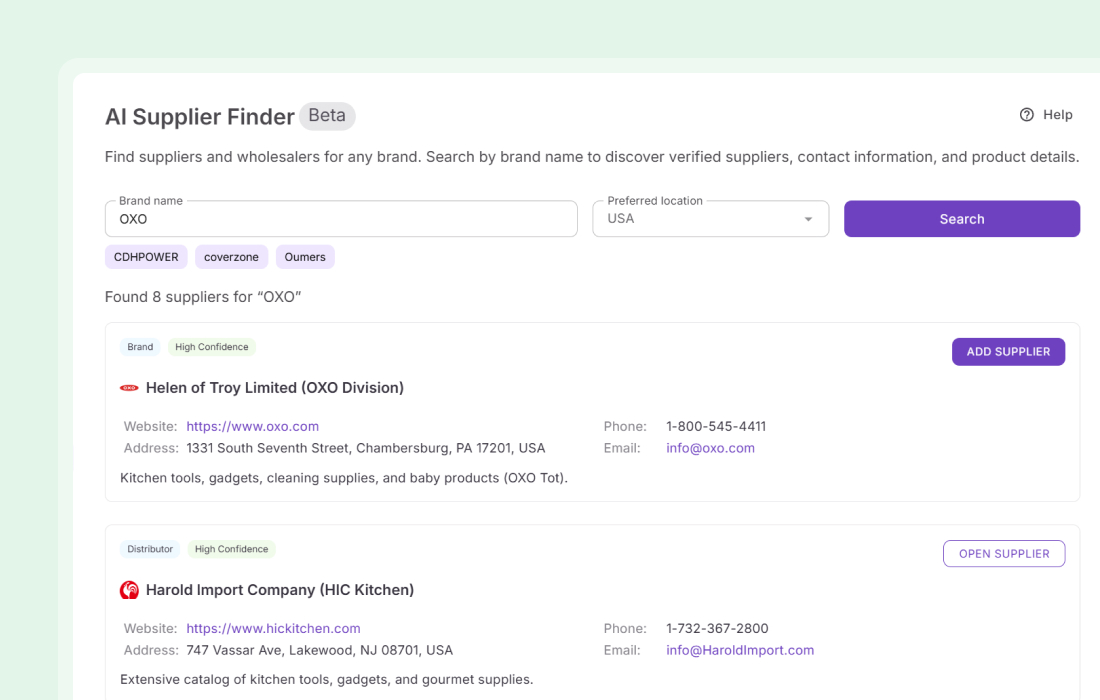Click OPEN SUPPLIER on the Harold Import card
The width and height of the screenshot is (1100, 700).
coord(1004,553)
